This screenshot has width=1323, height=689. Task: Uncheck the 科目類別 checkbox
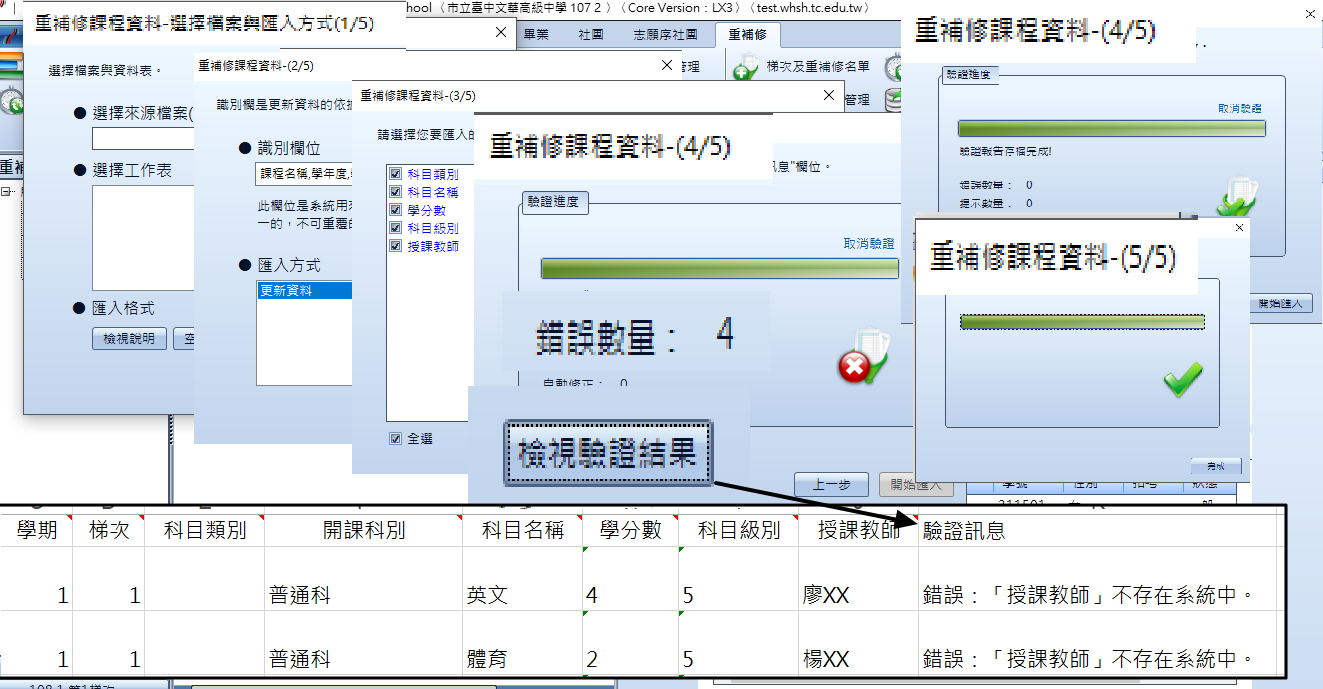tap(395, 174)
